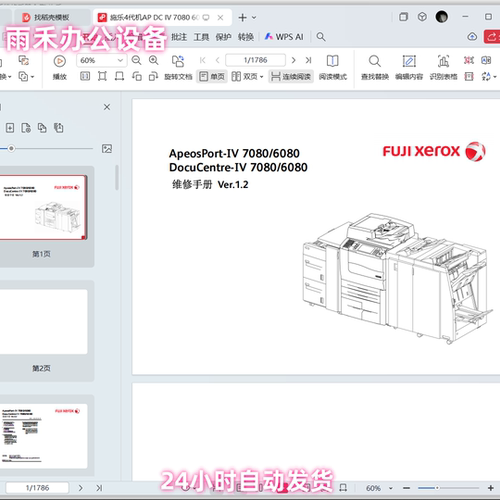Click the red page crop icon beside 识别表格

point(469,77)
